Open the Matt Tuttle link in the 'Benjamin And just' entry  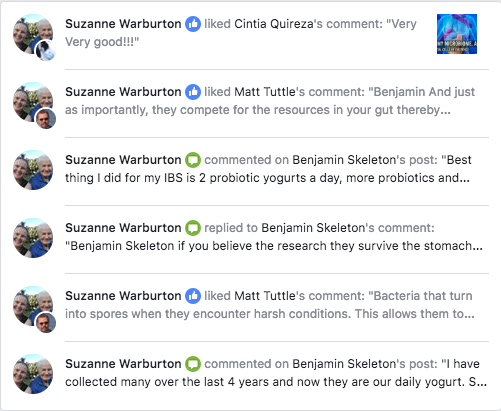(x=265, y=92)
